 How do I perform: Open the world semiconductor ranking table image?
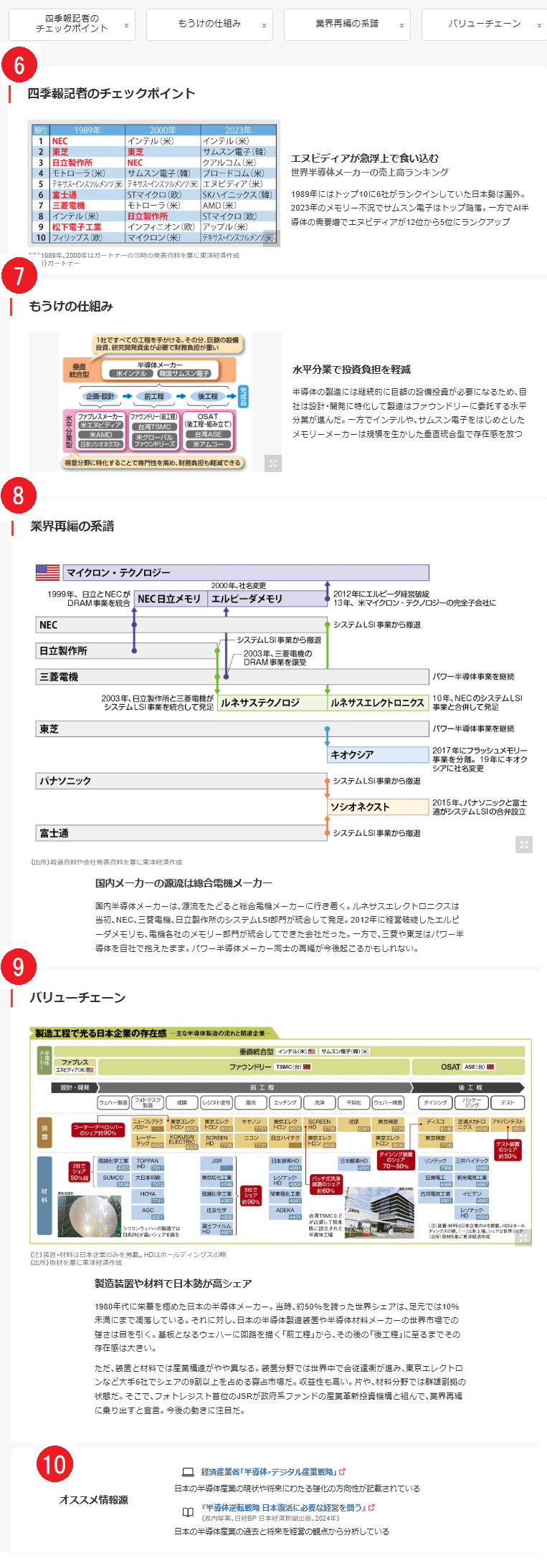[153, 183]
